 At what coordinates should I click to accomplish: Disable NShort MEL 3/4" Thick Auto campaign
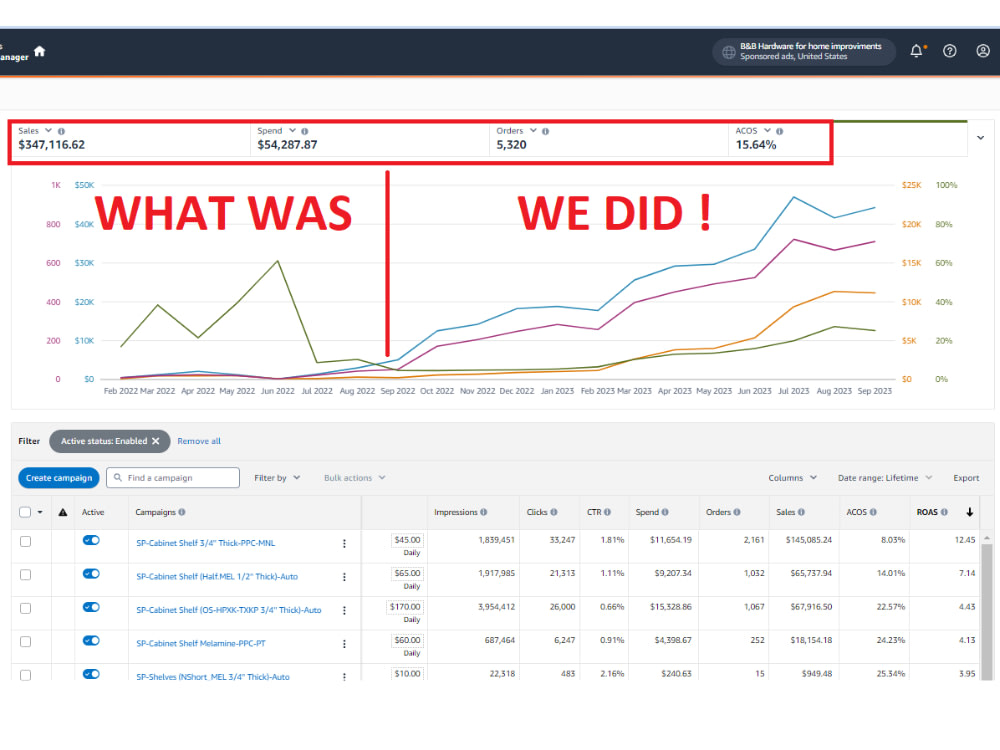[x=91, y=674]
